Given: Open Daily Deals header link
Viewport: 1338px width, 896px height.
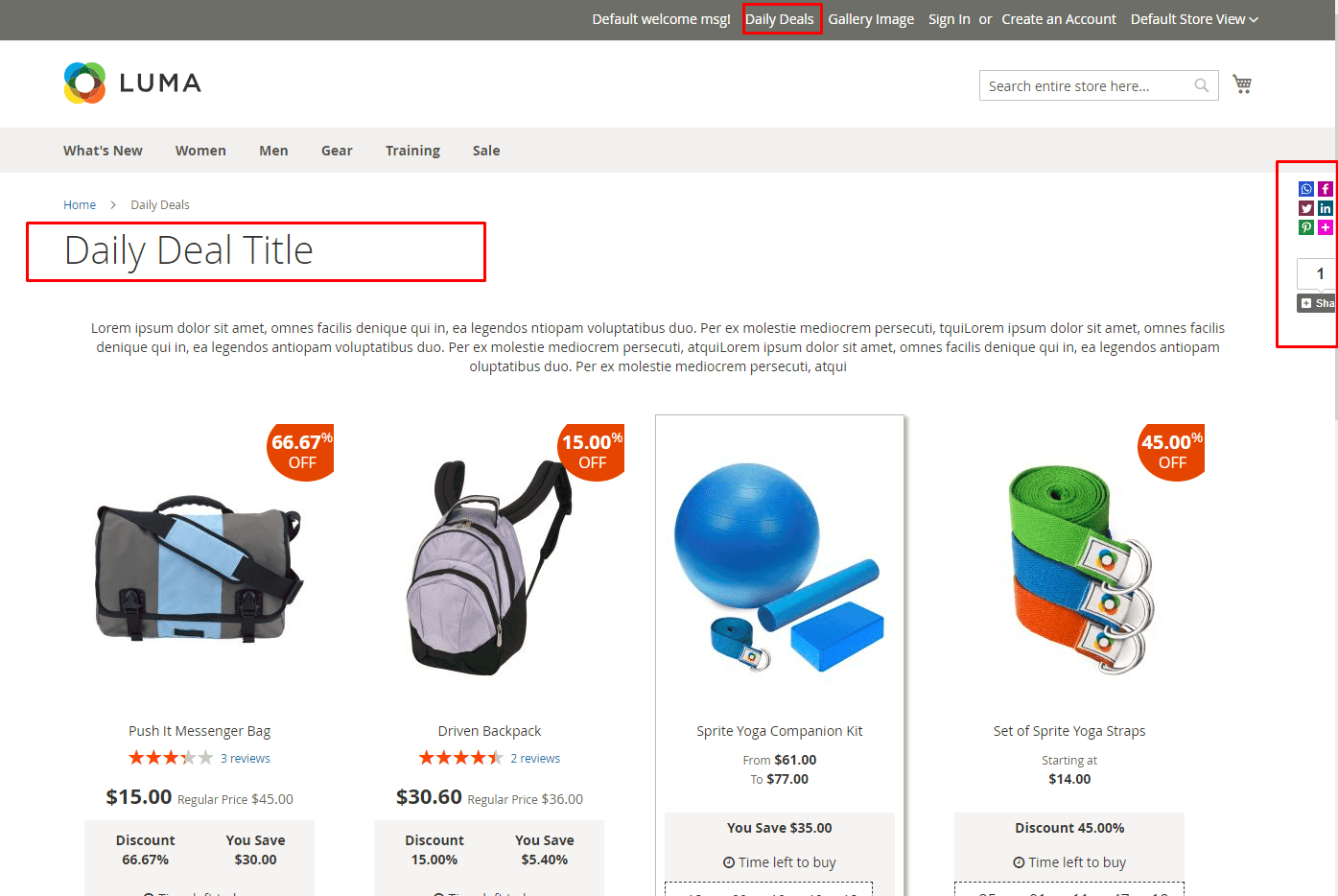Looking at the screenshot, I should pos(780,19).
